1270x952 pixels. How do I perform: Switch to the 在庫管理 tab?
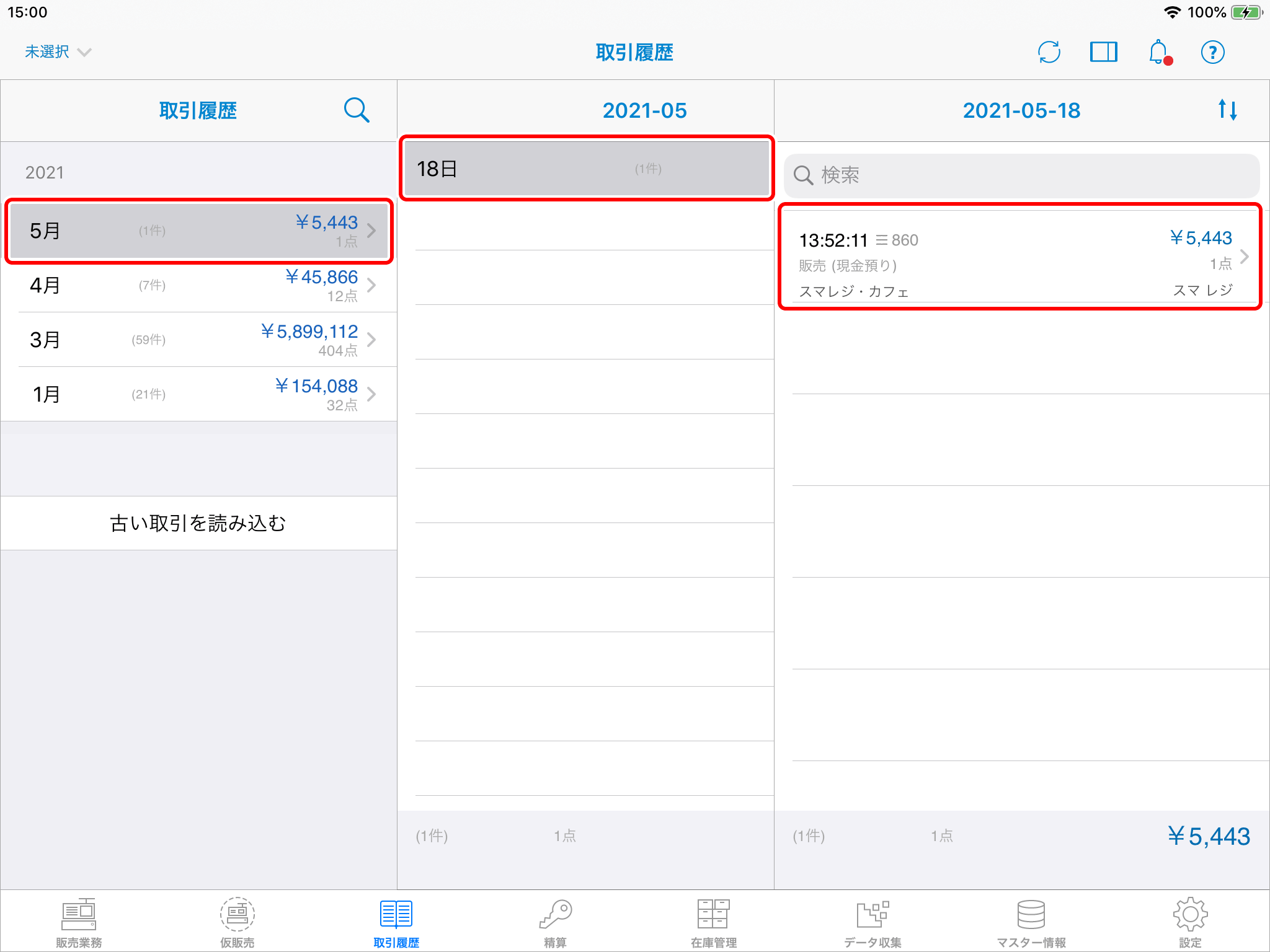[x=714, y=922]
